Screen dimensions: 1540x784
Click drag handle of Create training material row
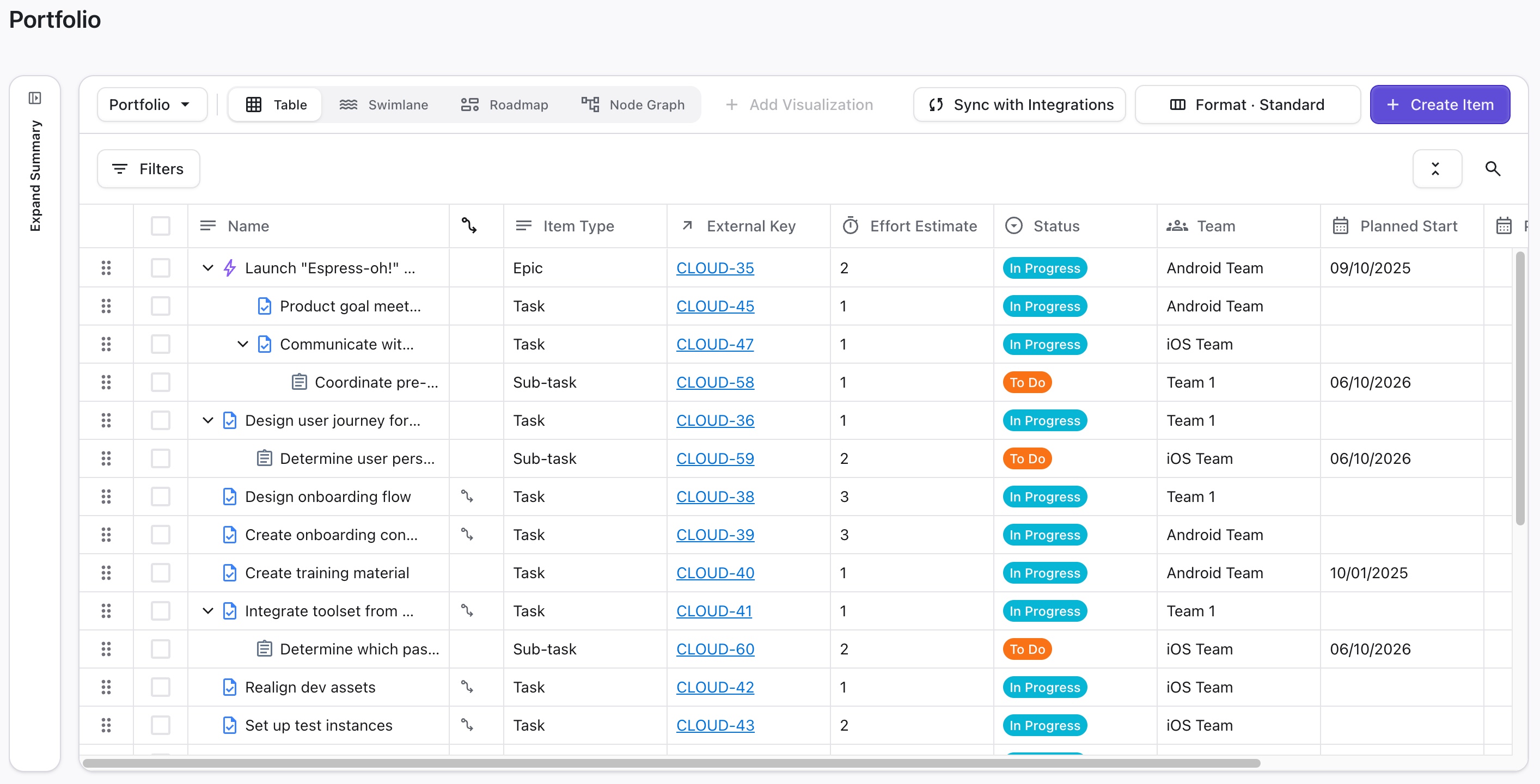pos(106,572)
